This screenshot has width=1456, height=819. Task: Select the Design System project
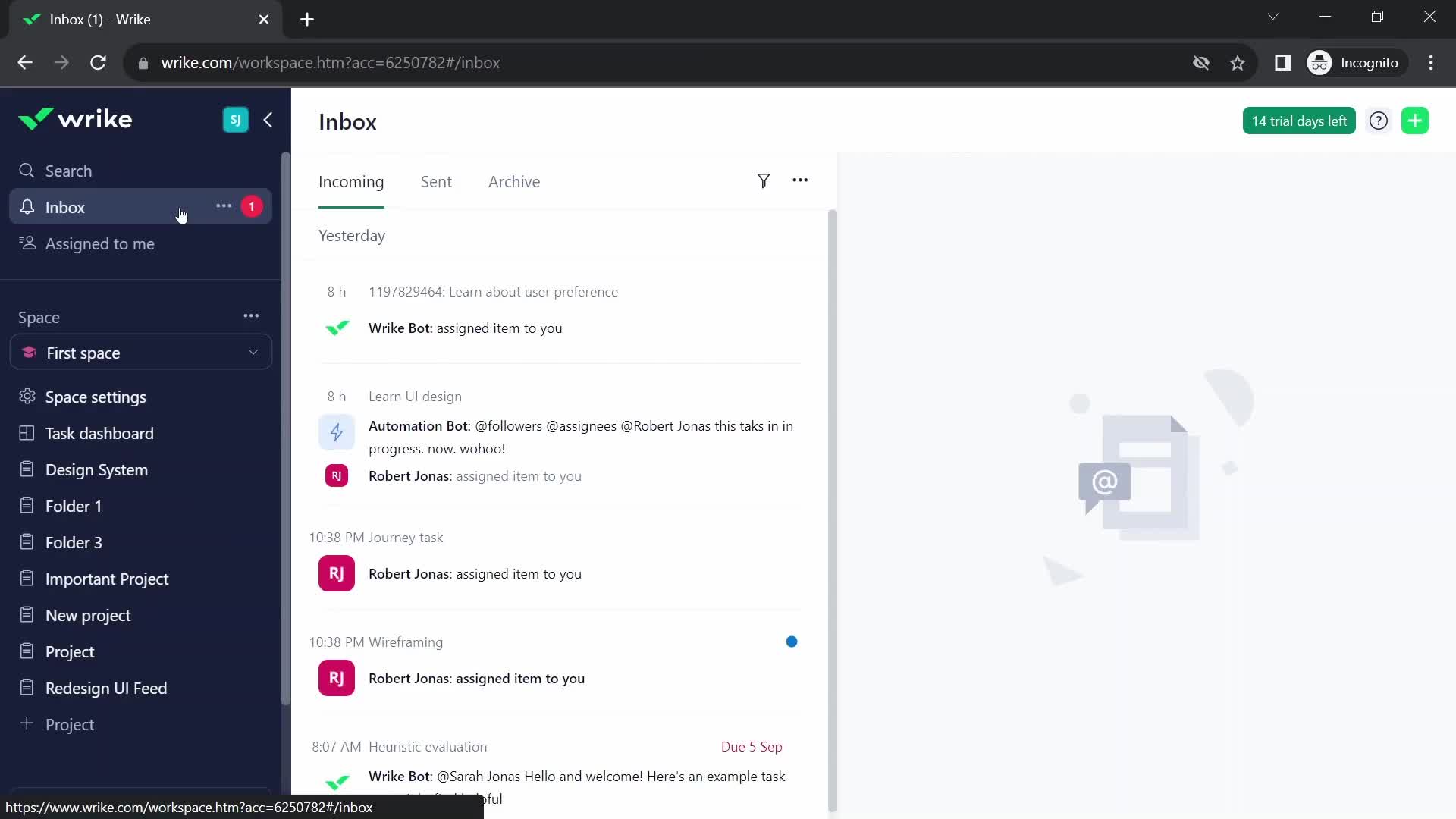click(96, 470)
